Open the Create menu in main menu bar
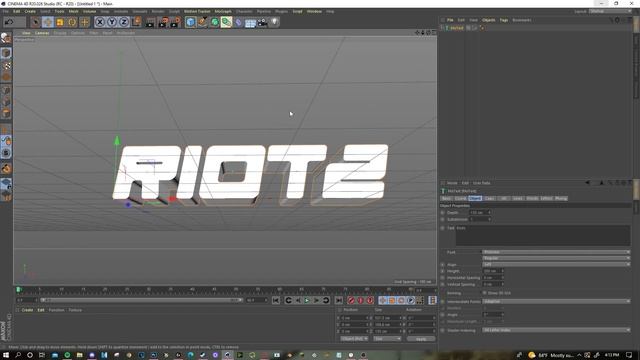Image resolution: width=640 pixels, height=360 pixels. pos(30,11)
